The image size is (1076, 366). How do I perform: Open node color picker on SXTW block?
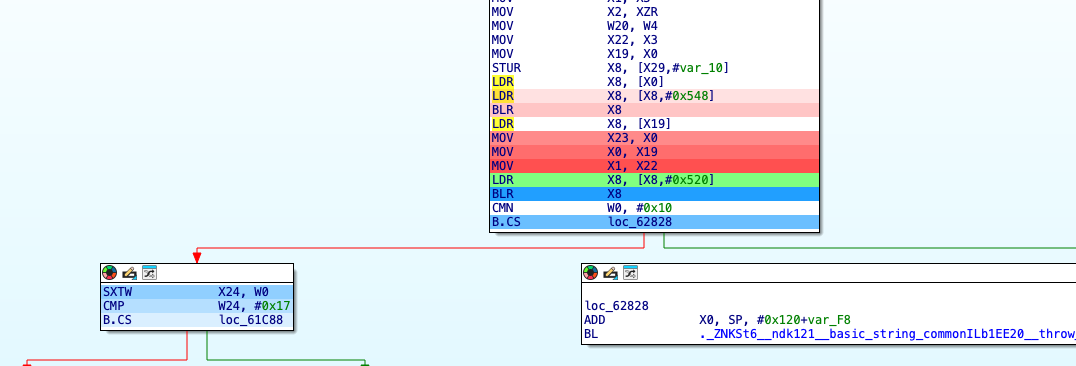109,273
